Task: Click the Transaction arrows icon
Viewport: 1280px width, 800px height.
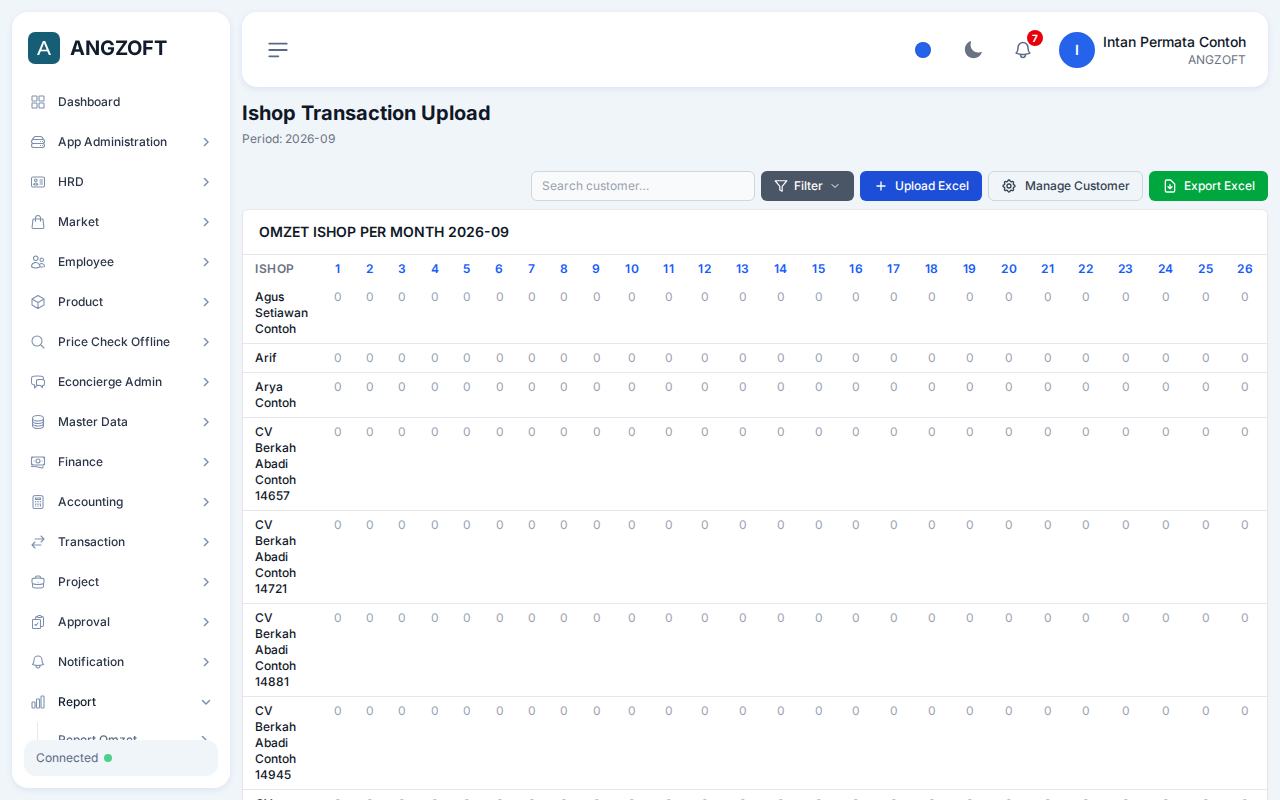Action: 38,542
